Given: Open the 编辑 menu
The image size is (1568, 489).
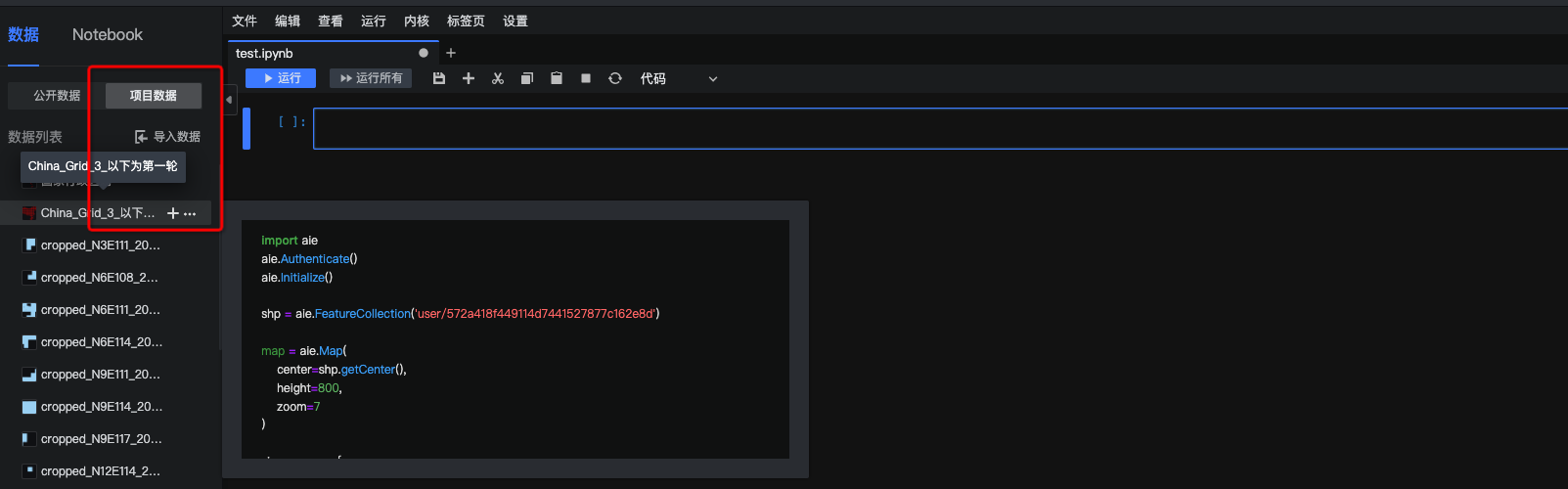Looking at the screenshot, I should pos(288,21).
